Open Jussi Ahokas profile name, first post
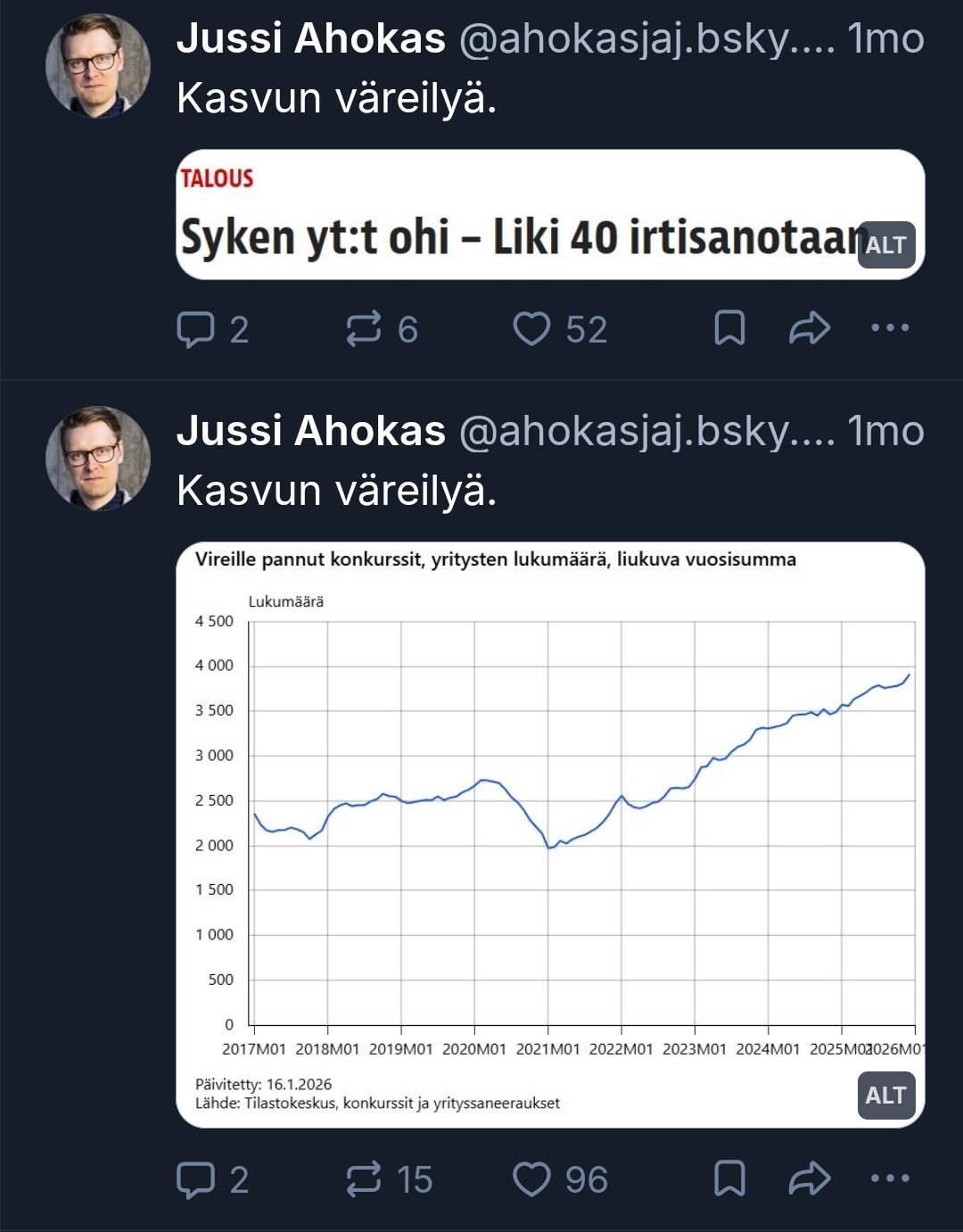This screenshot has width=963, height=1232. tap(311, 39)
